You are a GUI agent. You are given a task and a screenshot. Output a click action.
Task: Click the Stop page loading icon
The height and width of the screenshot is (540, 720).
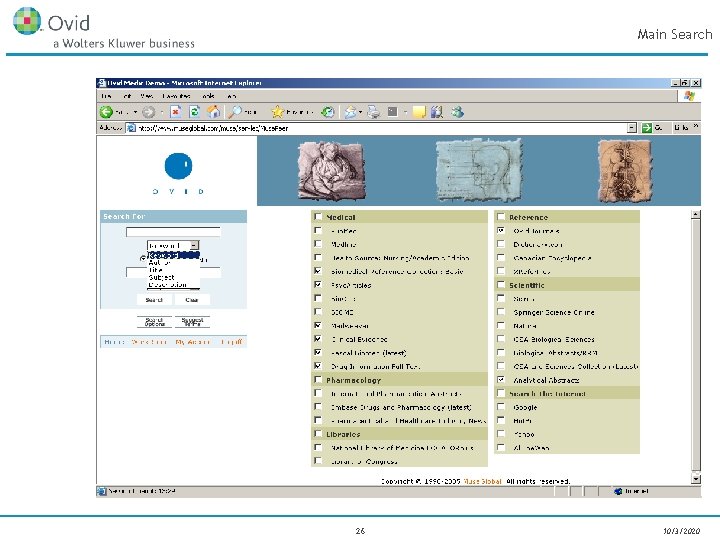175,112
